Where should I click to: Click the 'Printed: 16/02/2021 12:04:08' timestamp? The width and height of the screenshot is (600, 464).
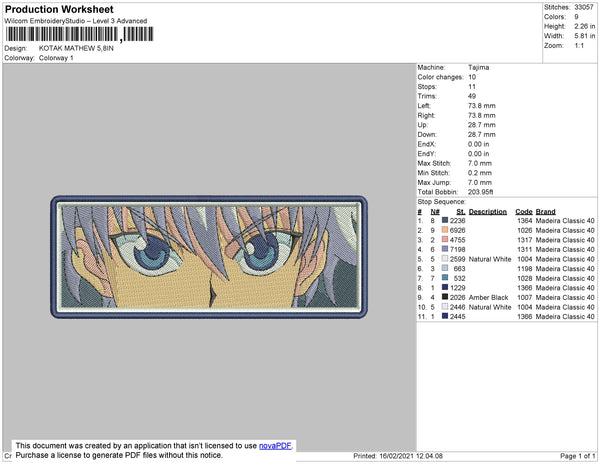pyautogui.click(x=398, y=456)
